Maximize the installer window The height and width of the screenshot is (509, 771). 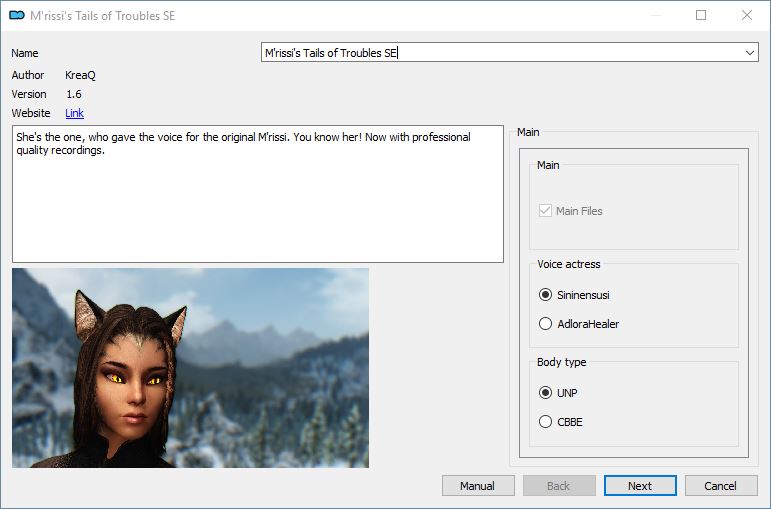pos(701,15)
